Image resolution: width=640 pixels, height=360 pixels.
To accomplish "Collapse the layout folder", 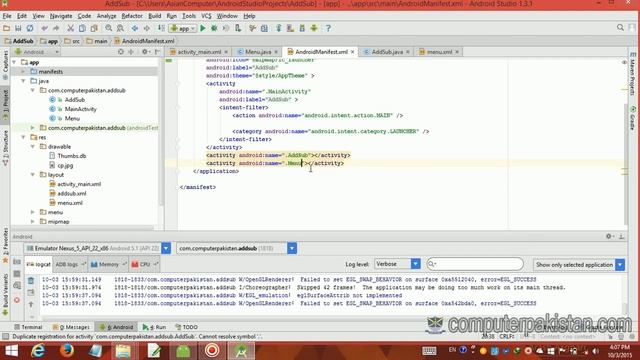I will (x=33, y=175).
